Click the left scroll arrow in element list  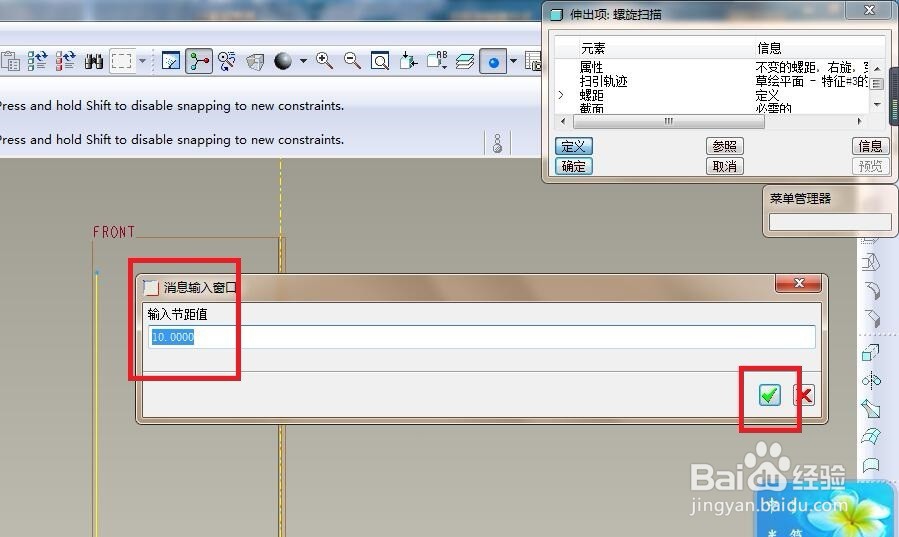point(562,121)
